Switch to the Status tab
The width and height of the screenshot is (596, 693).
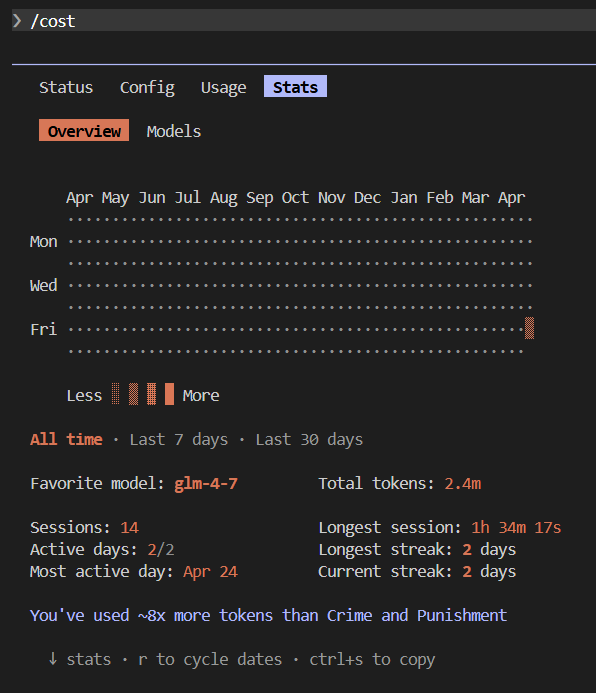[x=66, y=87]
